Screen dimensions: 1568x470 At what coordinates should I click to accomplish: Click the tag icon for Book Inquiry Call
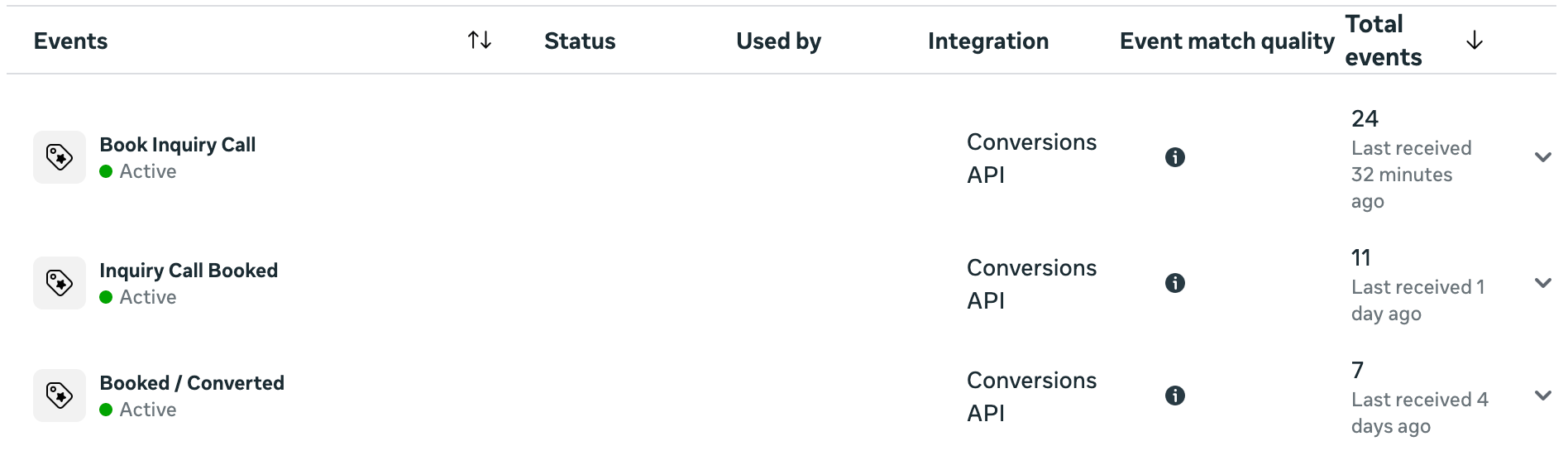click(x=60, y=157)
